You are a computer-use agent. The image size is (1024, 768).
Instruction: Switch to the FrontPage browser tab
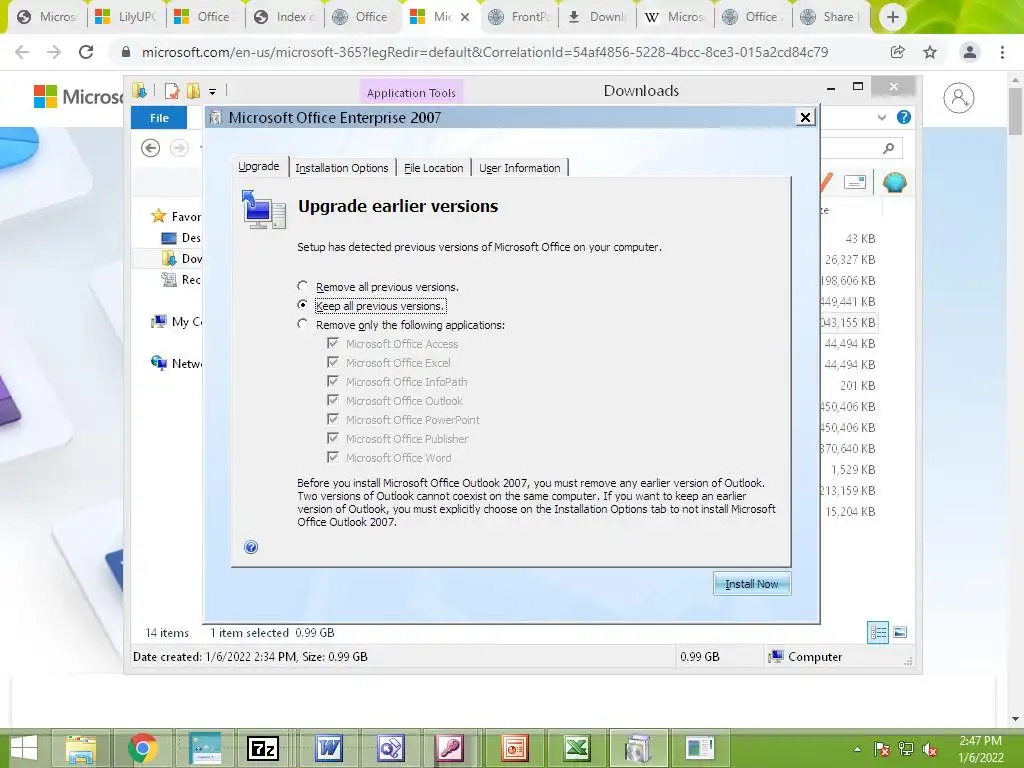tap(519, 17)
